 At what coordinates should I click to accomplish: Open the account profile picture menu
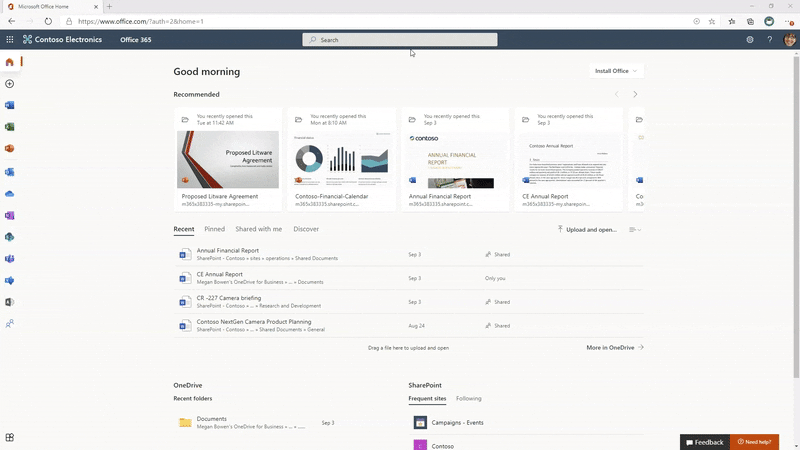coord(789,39)
